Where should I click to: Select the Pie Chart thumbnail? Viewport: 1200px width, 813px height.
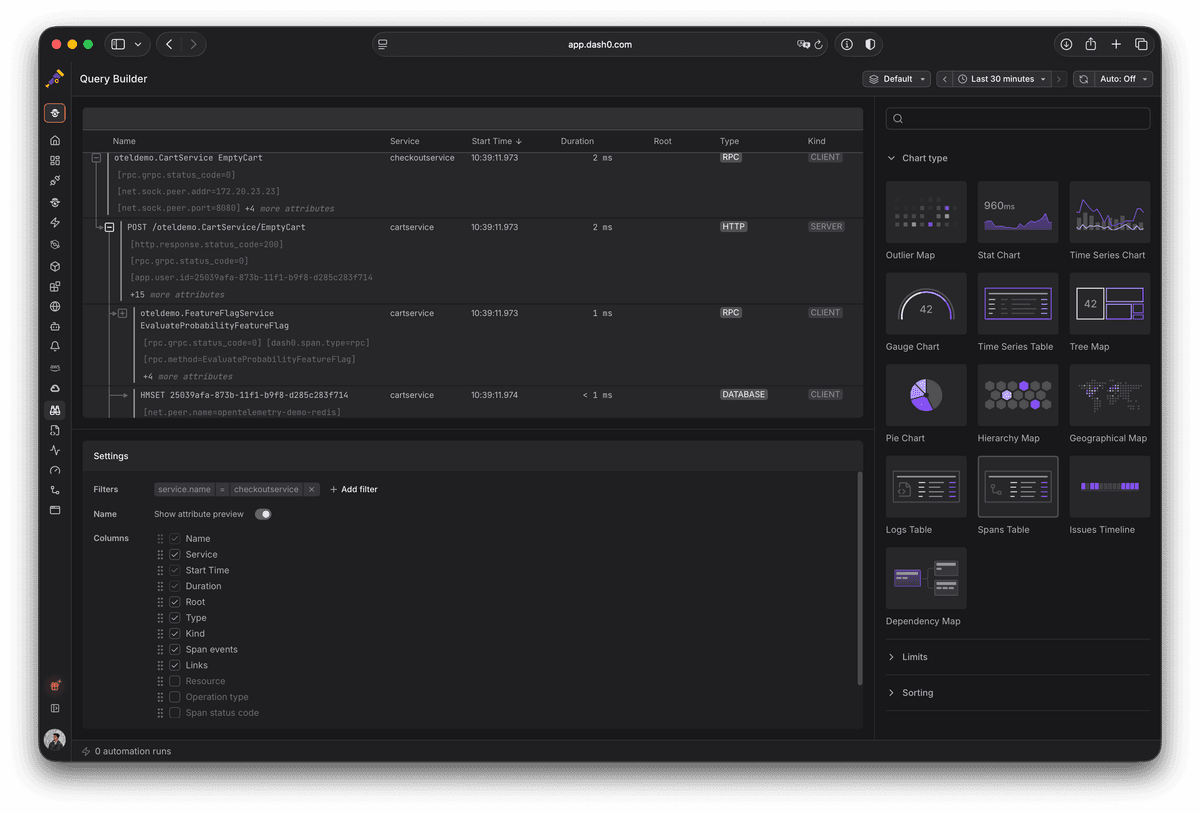point(926,395)
